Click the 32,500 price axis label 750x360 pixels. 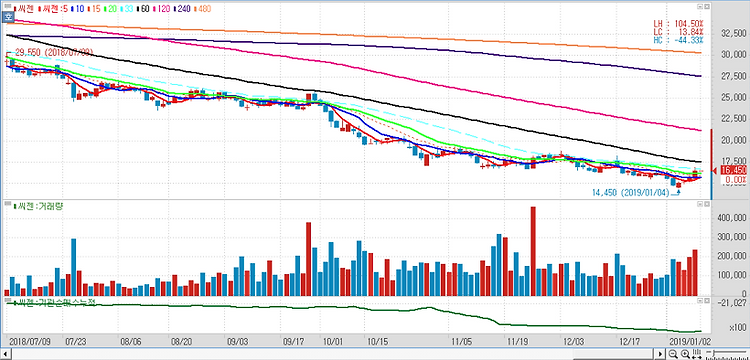tap(733, 33)
